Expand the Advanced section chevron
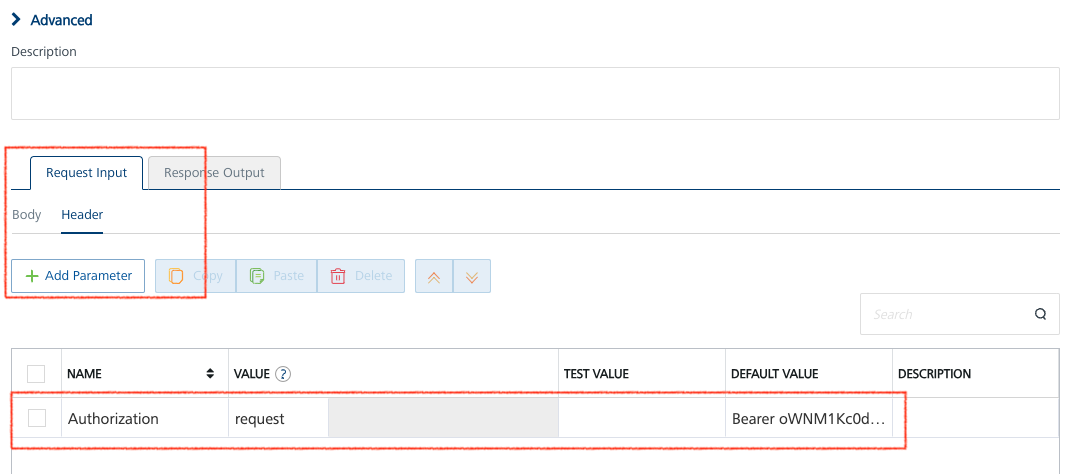The width and height of the screenshot is (1074, 474). tap(16, 20)
